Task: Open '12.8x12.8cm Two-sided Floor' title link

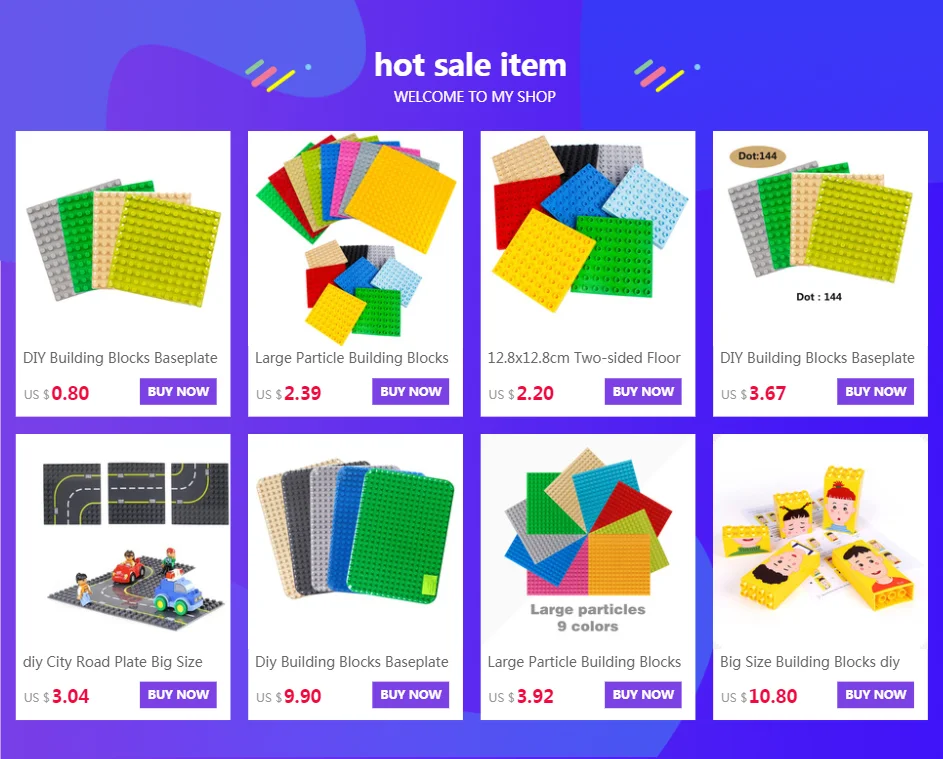Action: [x=584, y=358]
